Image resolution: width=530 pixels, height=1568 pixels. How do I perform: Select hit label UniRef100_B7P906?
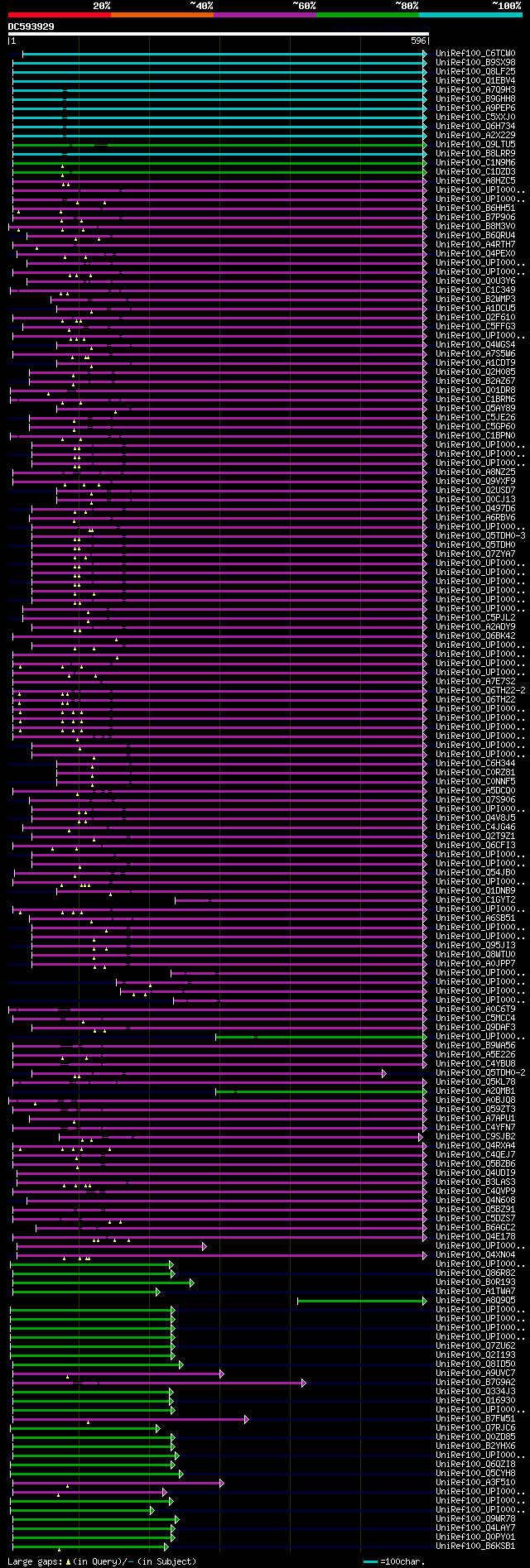[475, 218]
